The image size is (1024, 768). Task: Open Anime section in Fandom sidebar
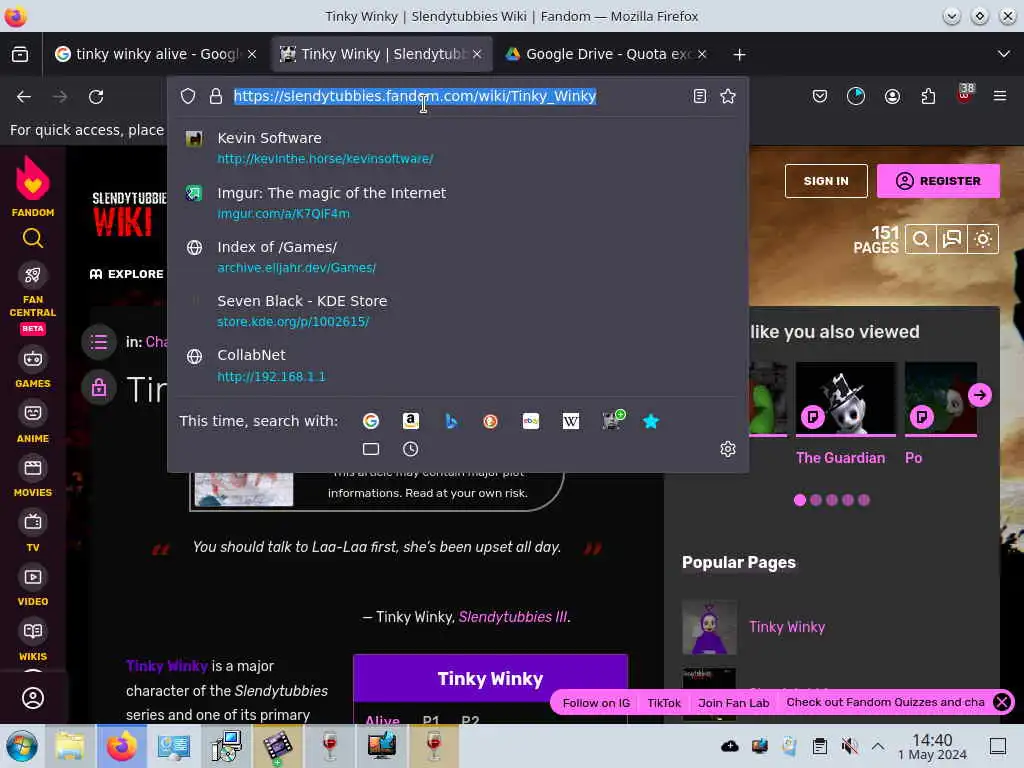(x=33, y=423)
